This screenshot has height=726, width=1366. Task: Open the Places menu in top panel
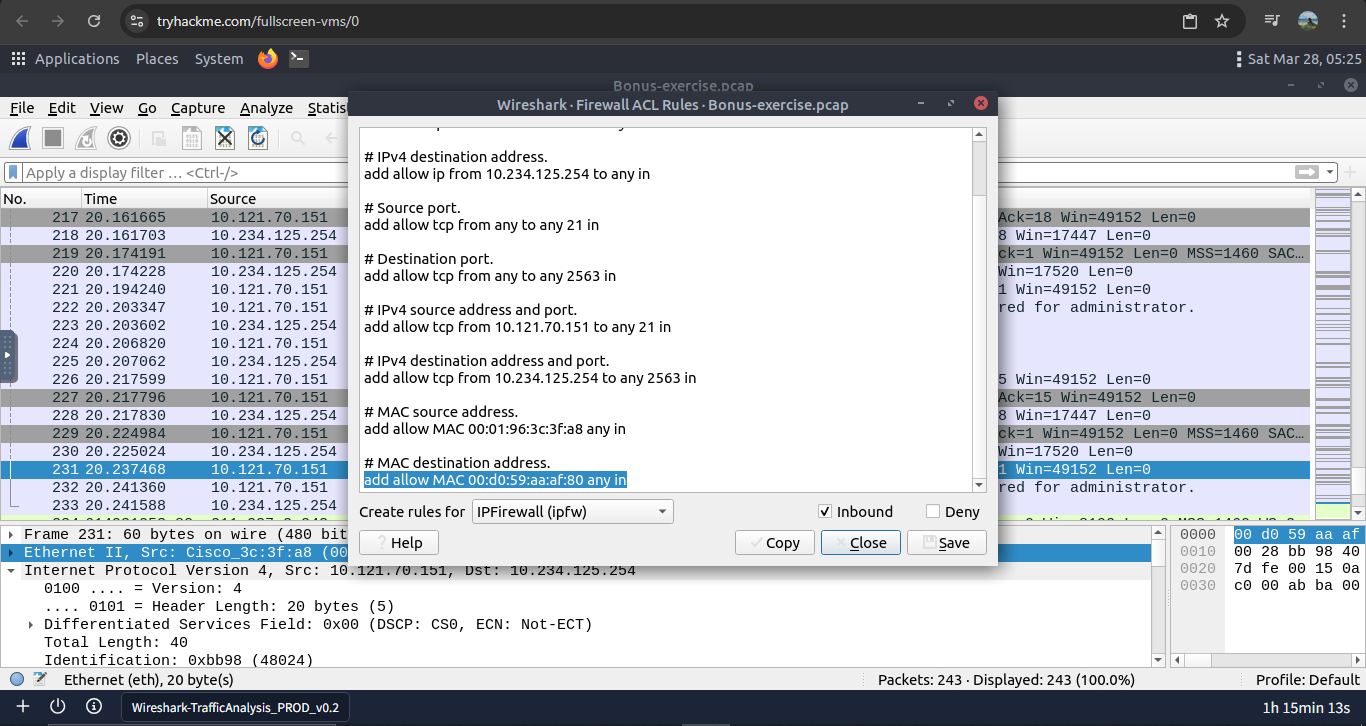coord(157,59)
